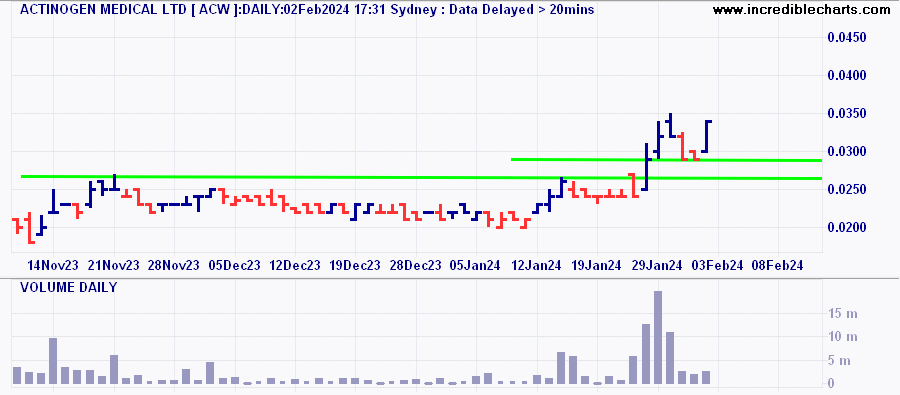Click the 21Nov23 date label
Image resolution: width=900 pixels, height=395 pixels.
tap(114, 266)
